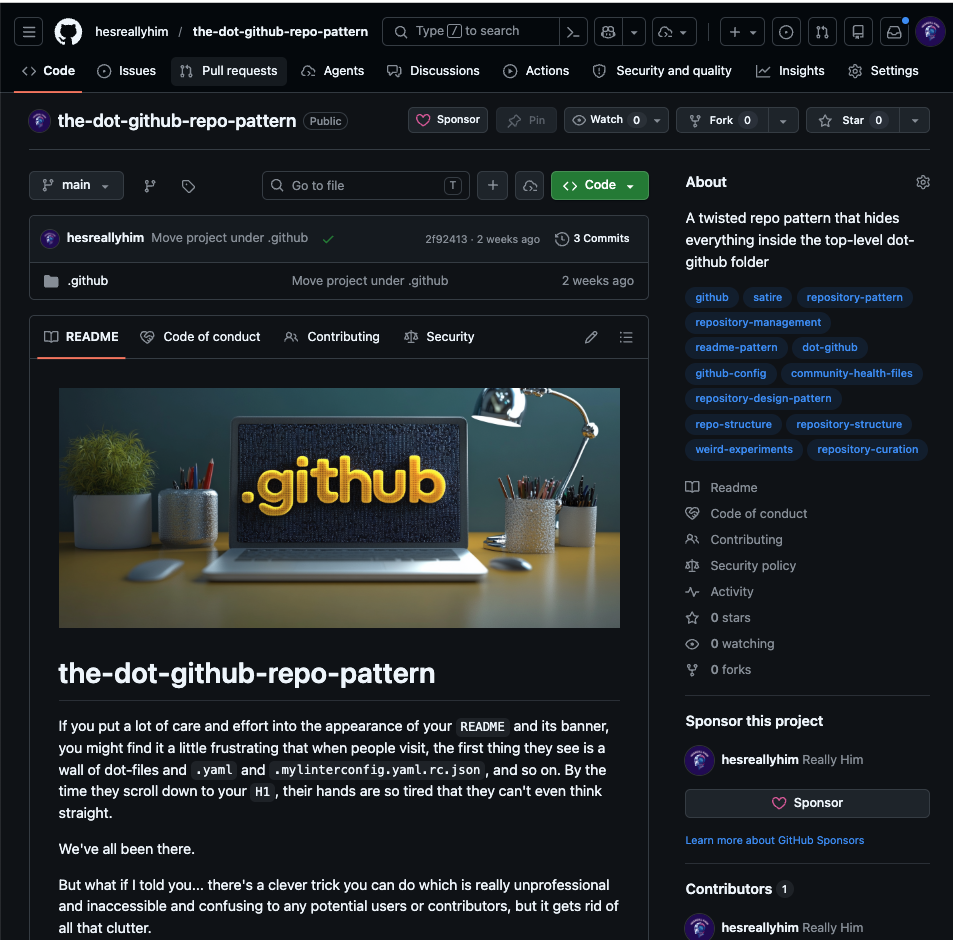Open Learn more about GitHub Sponsors link

tap(774, 840)
